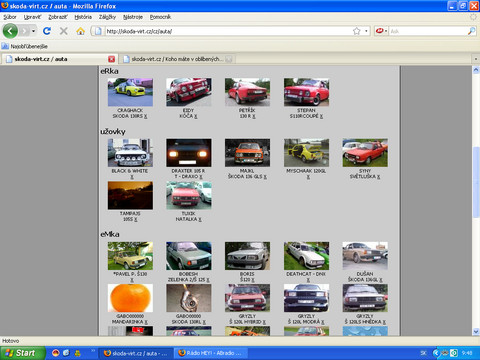Click the Ask search input field
The width and height of the screenshot is (480, 360).
pyautogui.click(x=428, y=31)
